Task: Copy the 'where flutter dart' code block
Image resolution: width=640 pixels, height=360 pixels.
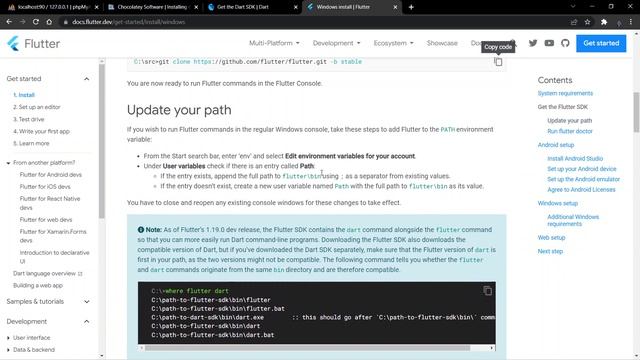Action: click(x=487, y=291)
